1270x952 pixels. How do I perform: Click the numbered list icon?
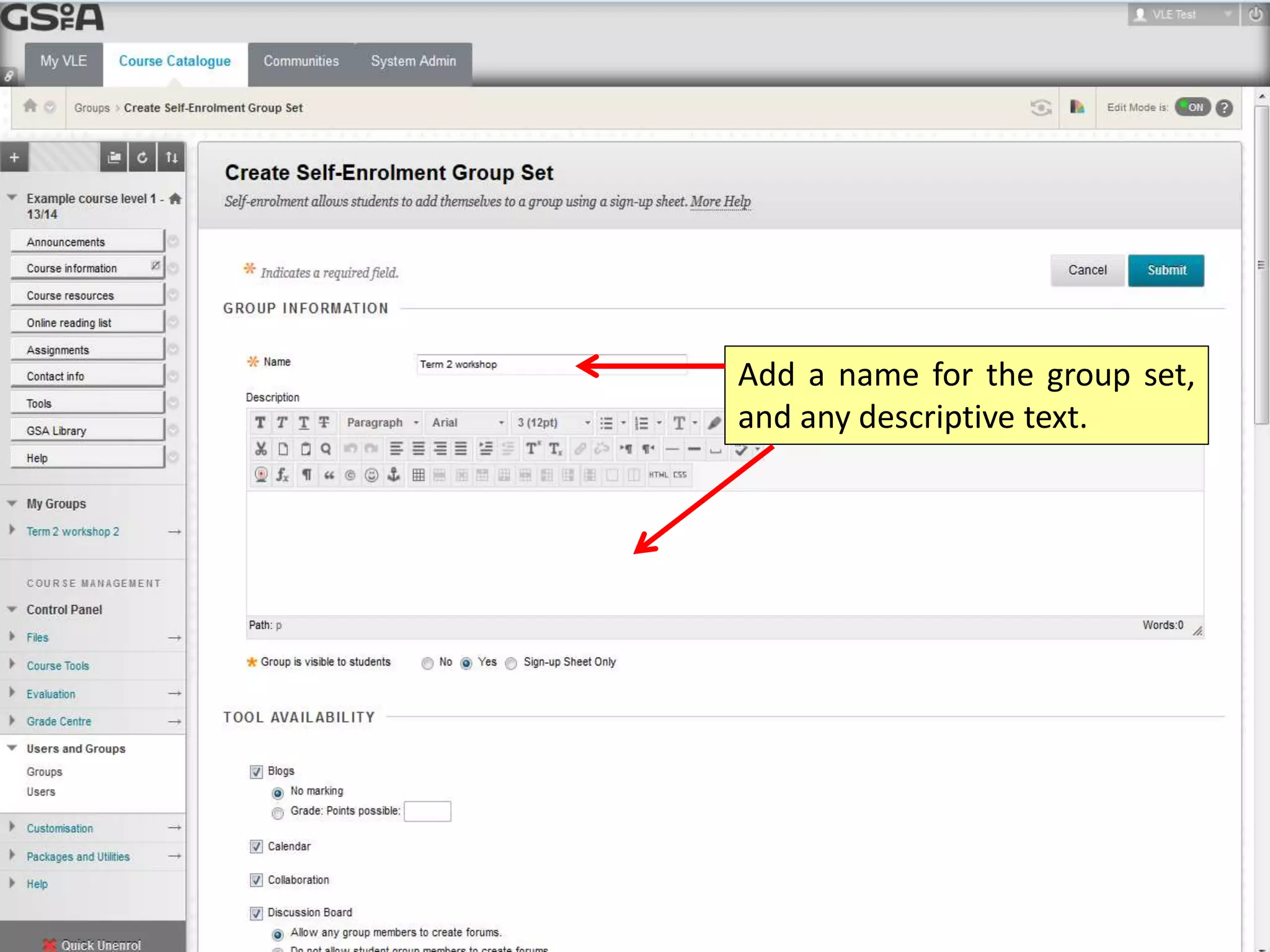pyautogui.click(x=642, y=423)
